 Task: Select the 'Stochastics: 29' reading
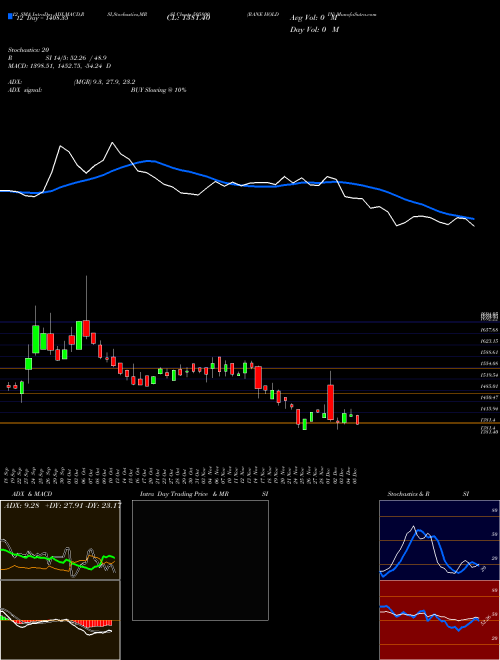tap(29, 50)
